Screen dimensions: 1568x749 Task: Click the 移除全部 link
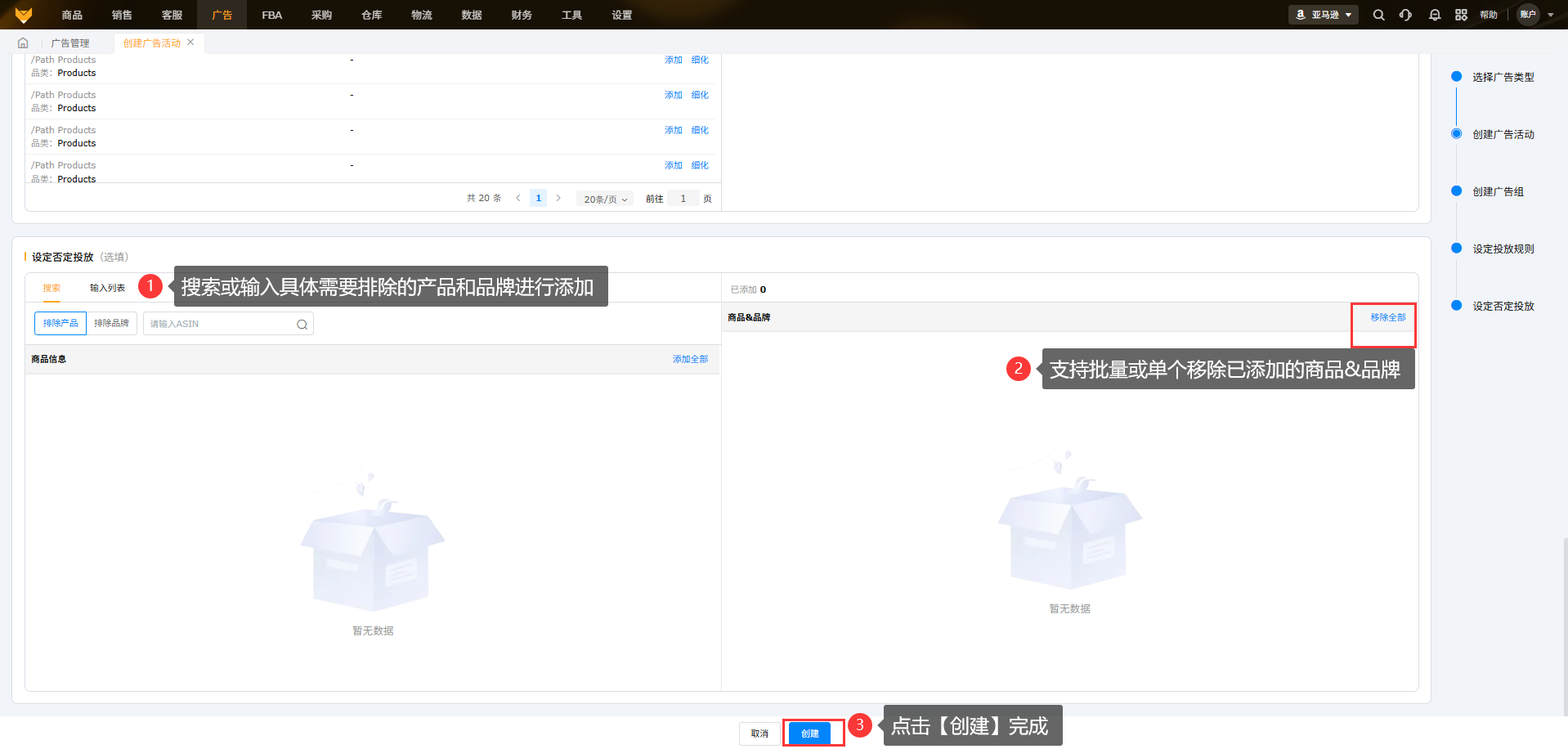point(1387,317)
